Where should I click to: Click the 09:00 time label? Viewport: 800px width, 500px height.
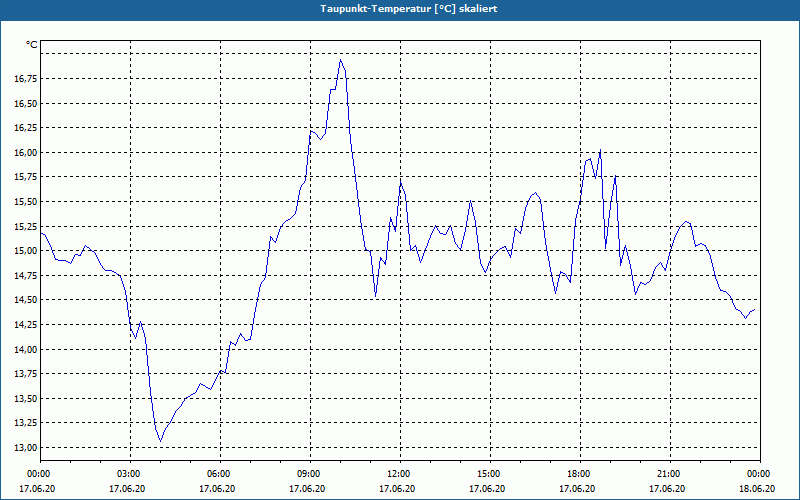tap(310, 474)
